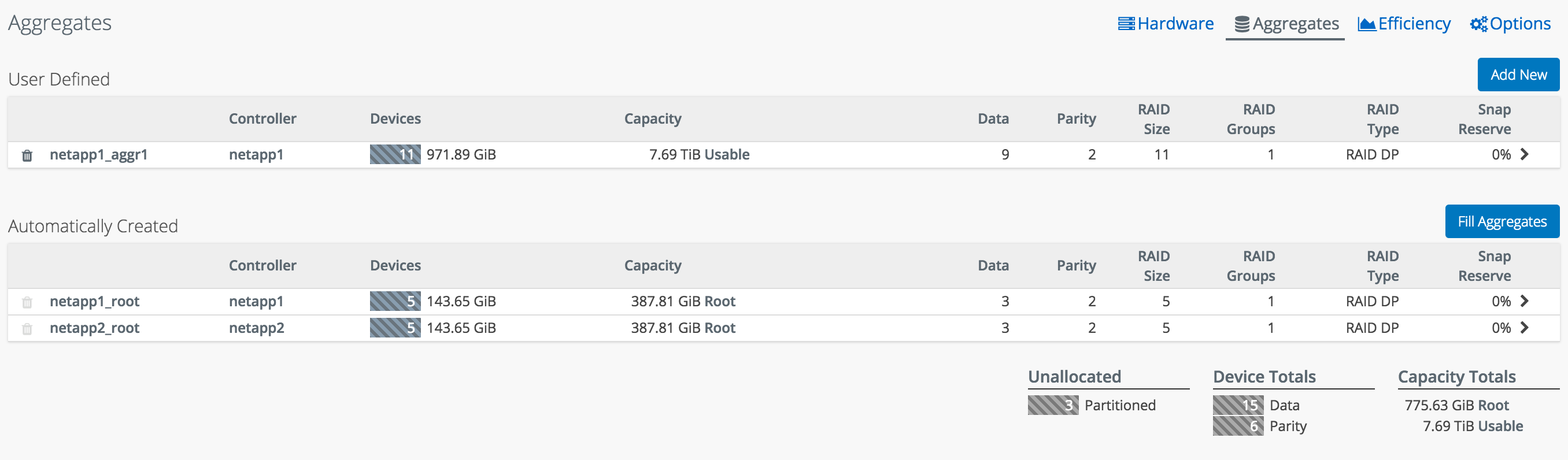Click the Hardware server icon
The width and height of the screenshot is (1568, 460).
click(1126, 24)
